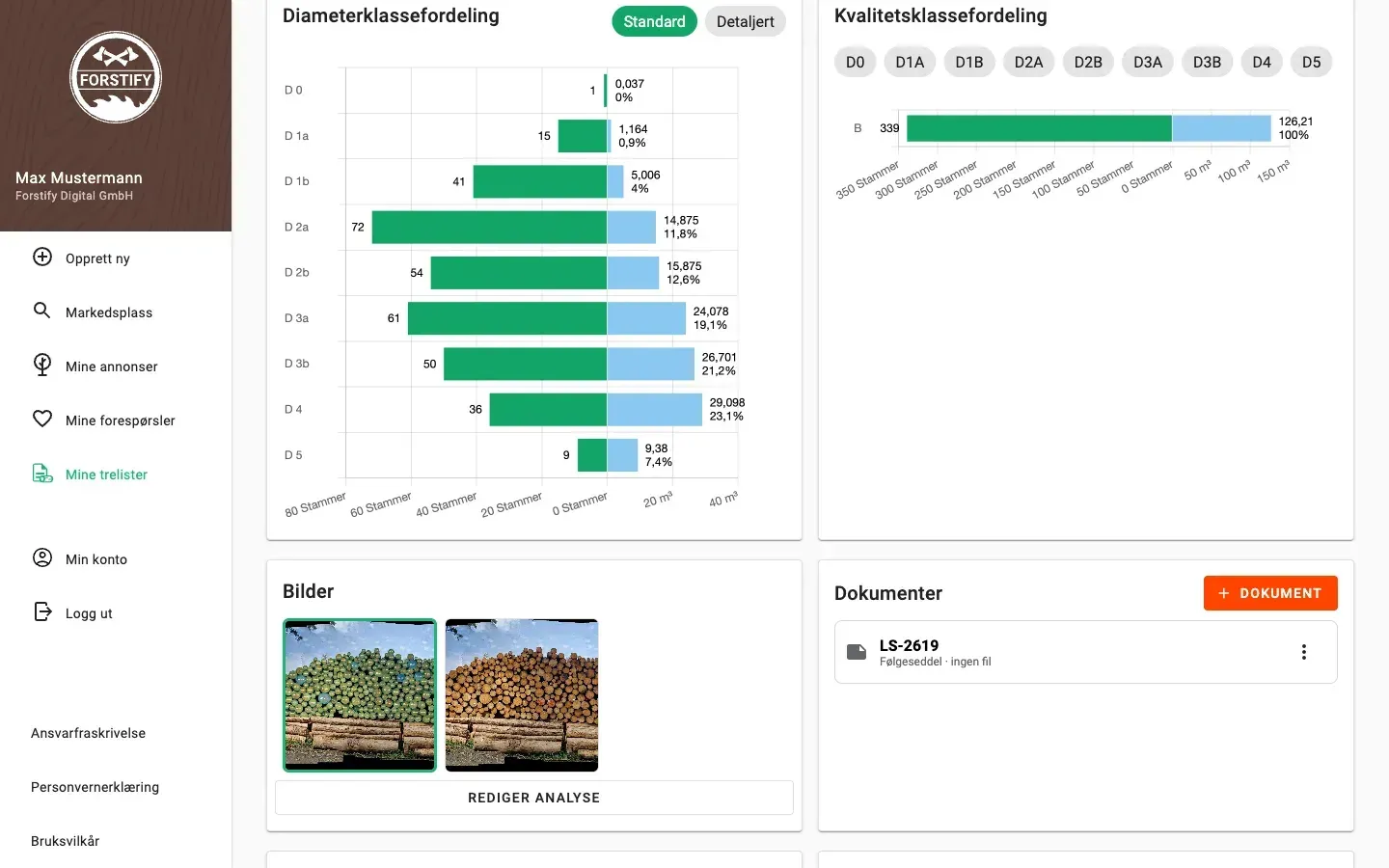
Task: Toggle the D2B quality class chip
Action: 1088,62
